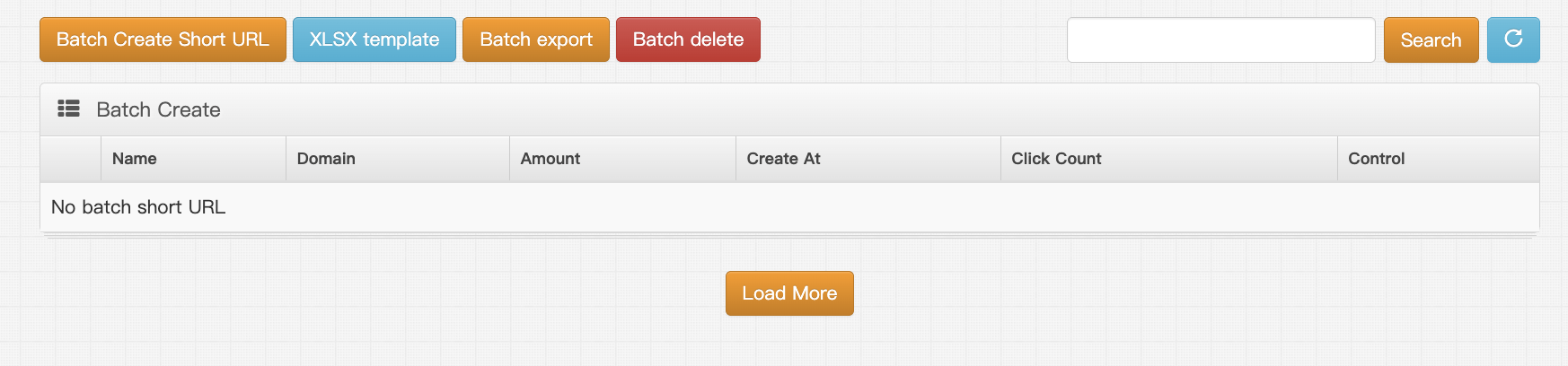
Task: Click the Create At column header
Action: click(x=783, y=159)
